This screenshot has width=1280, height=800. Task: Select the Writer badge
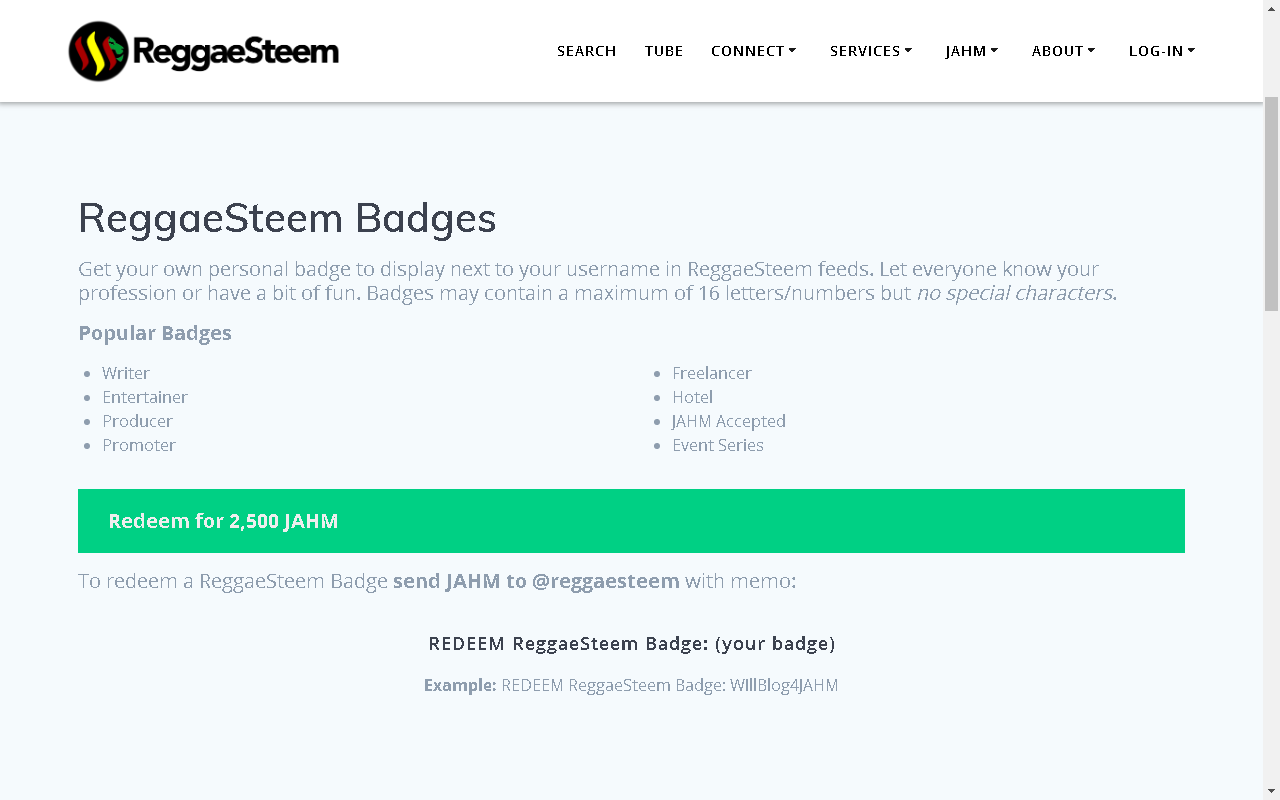[x=125, y=372]
